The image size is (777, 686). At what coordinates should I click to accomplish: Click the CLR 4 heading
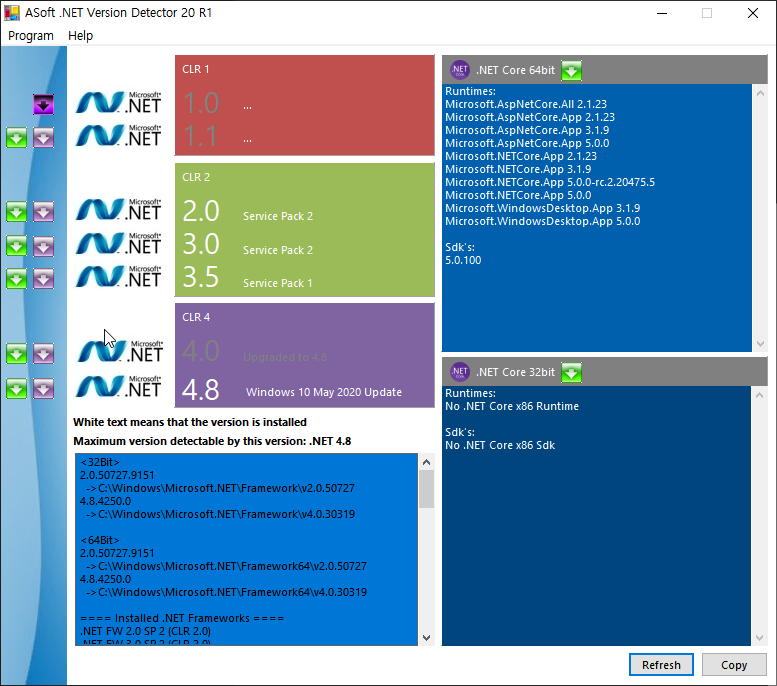pyautogui.click(x=196, y=317)
